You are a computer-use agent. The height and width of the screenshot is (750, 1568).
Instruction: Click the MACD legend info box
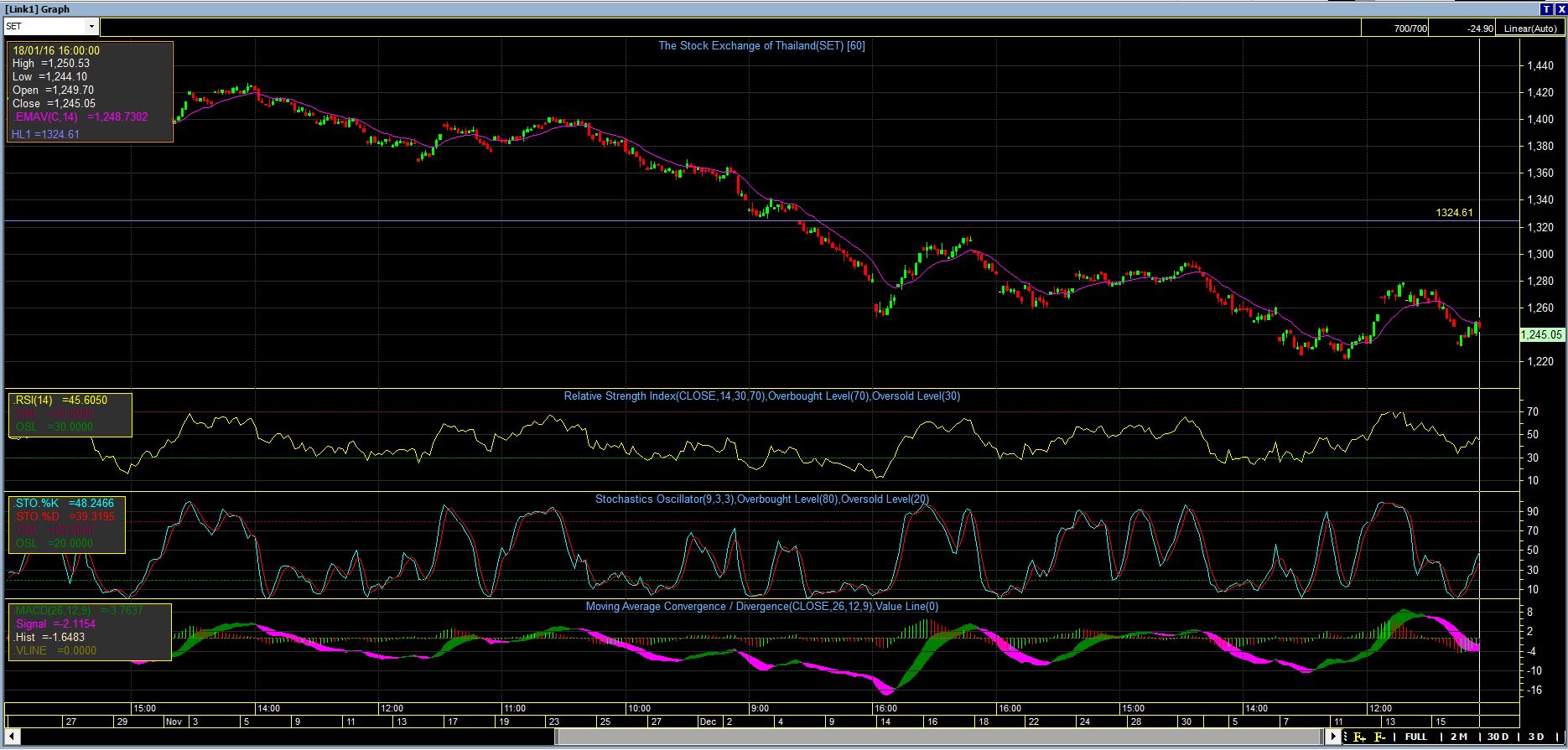click(89, 631)
